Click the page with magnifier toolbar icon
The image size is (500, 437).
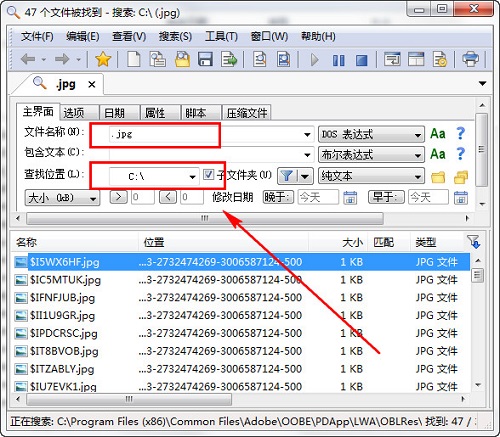click(x=260, y=60)
